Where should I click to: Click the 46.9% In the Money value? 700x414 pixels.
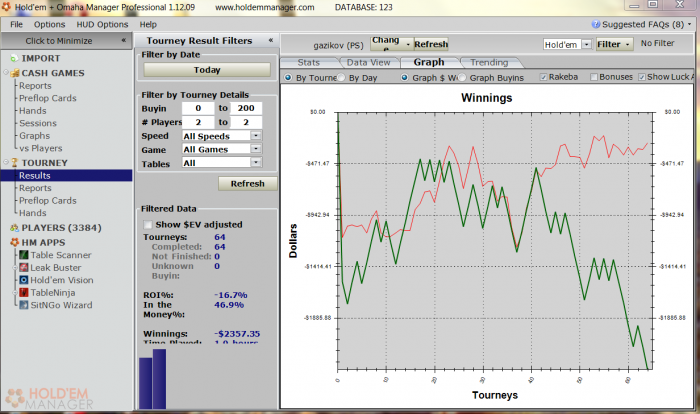pyautogui.click(x=229, y=305)
